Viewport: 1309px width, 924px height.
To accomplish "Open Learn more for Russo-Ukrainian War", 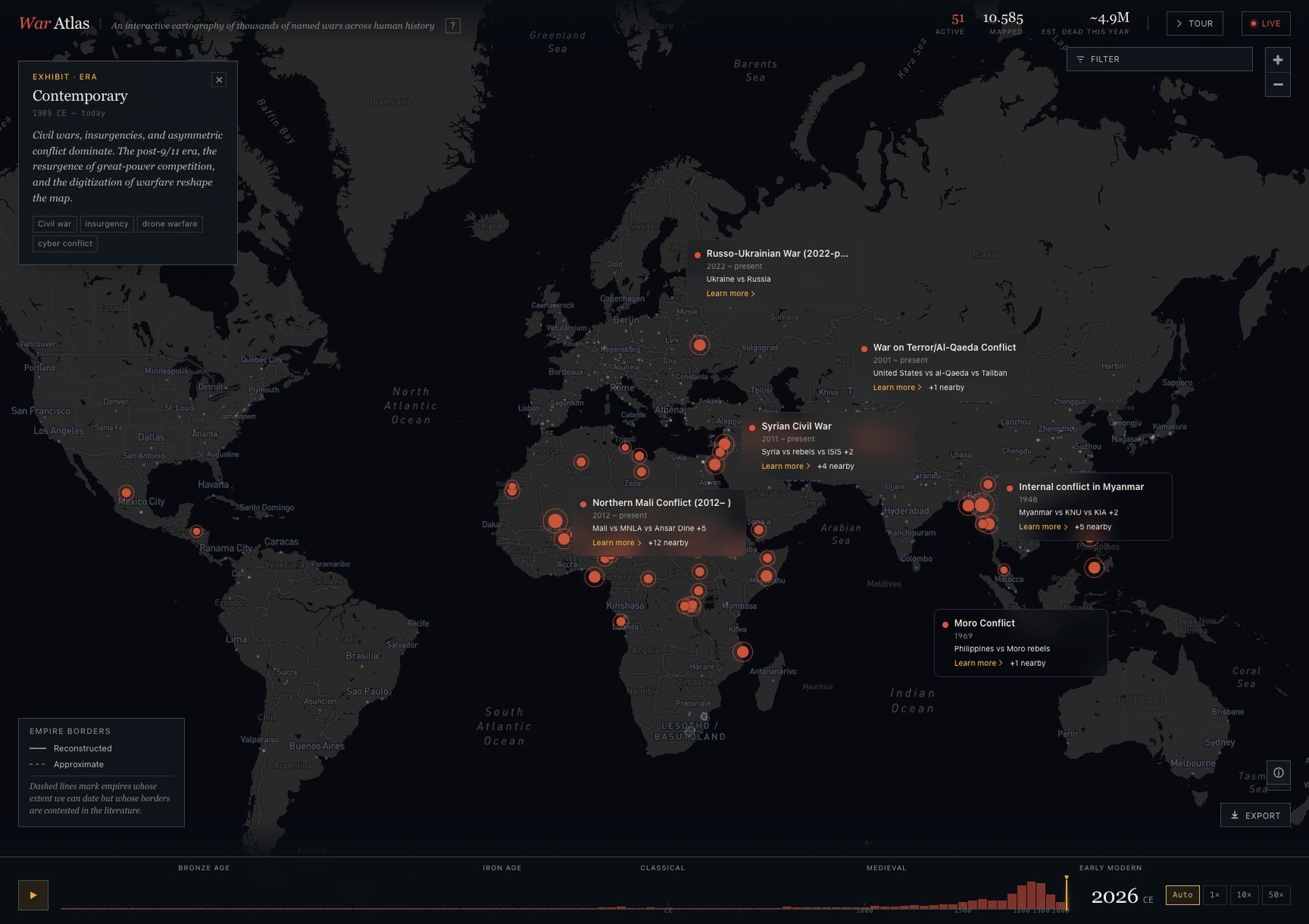I will pos(730,294).
